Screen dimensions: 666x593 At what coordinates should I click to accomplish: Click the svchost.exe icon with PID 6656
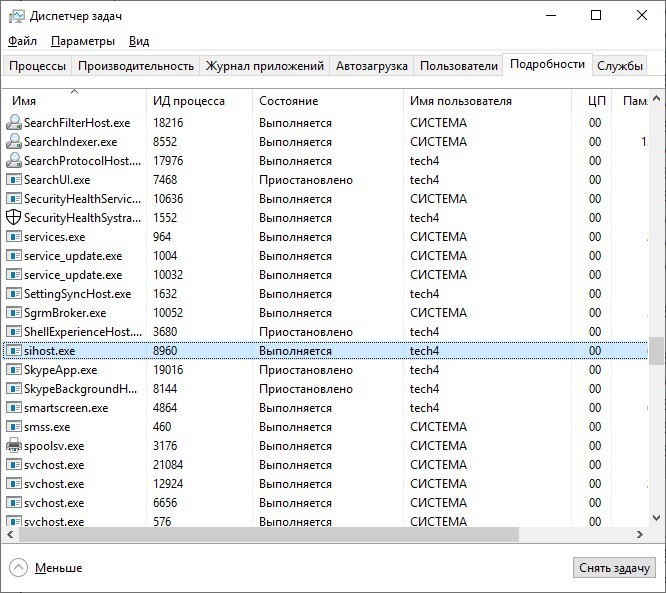14,503
